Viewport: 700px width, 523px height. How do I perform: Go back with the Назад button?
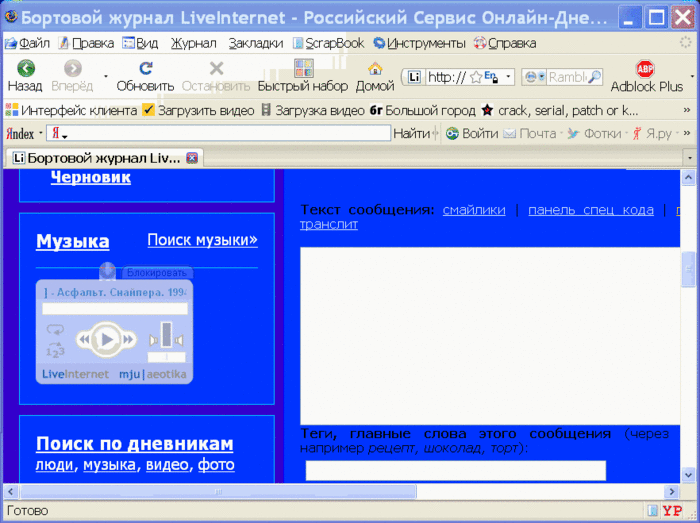click(x=25, y=76)
